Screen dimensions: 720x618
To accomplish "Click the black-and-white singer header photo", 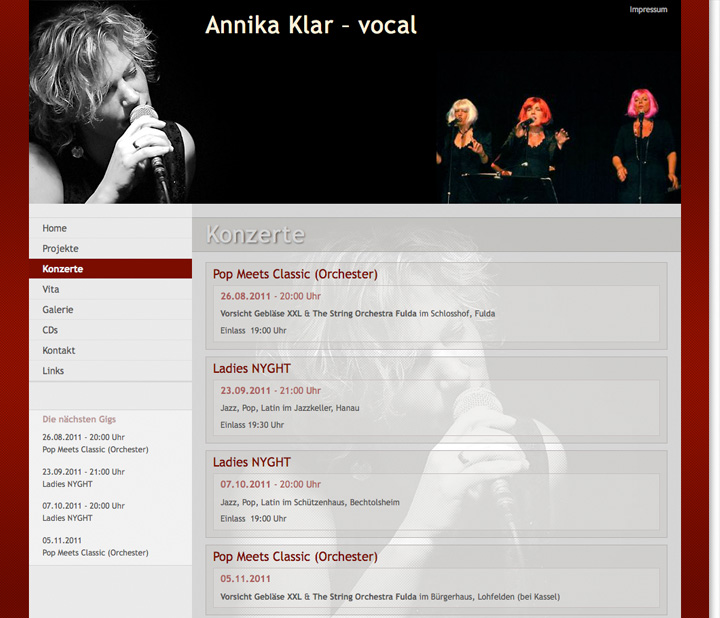I will pyautogui.click(x=113, y=104).
